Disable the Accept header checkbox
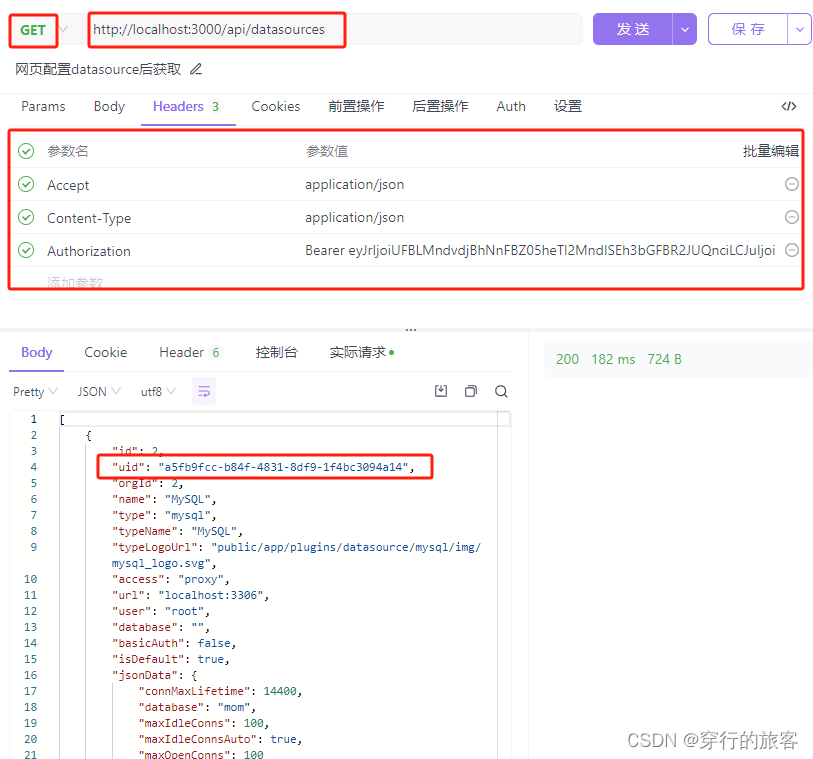This screenshot has width=813, height=759. (x=26, y=184)
